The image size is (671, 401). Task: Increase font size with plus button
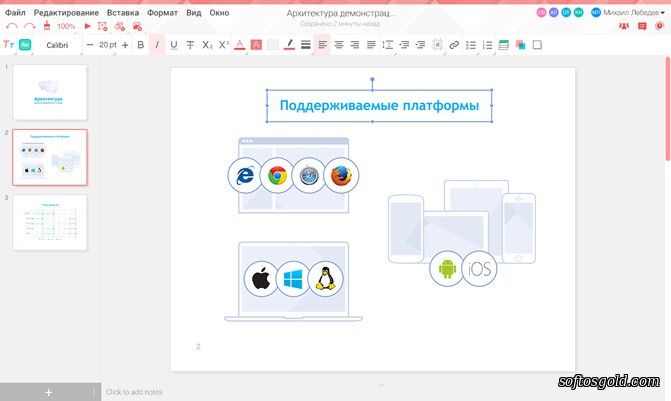coord(125,45)
